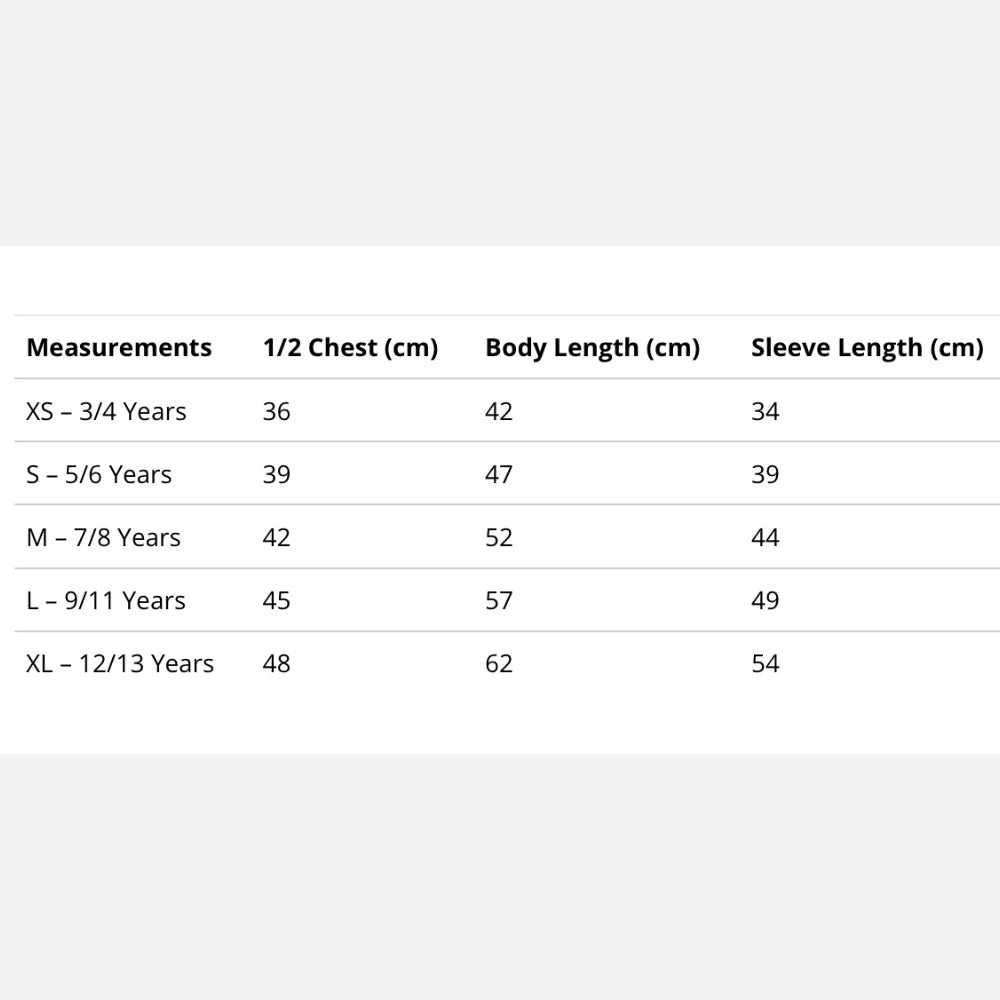Click the XL body length value 62
The width and height of the screenshot is (1000, 1000).
[x=499, y=663]
